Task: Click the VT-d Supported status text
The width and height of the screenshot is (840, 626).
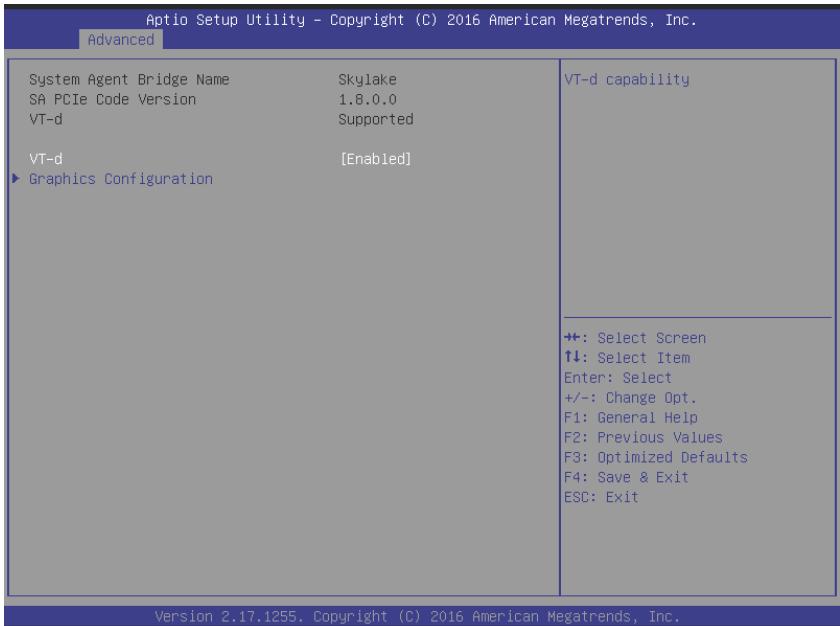Action: (376, 119)
